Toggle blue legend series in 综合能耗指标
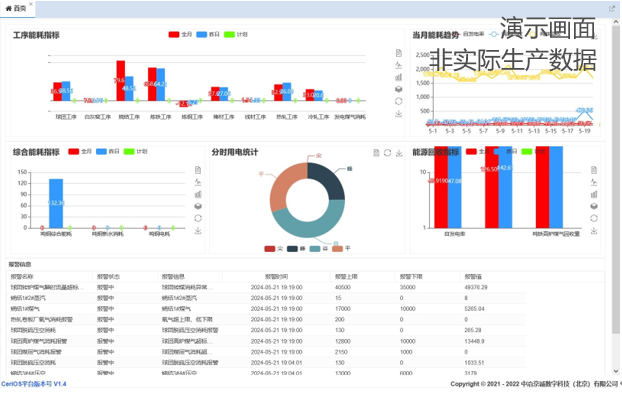This screenshot has width=622, height=394. pos(108,152)
